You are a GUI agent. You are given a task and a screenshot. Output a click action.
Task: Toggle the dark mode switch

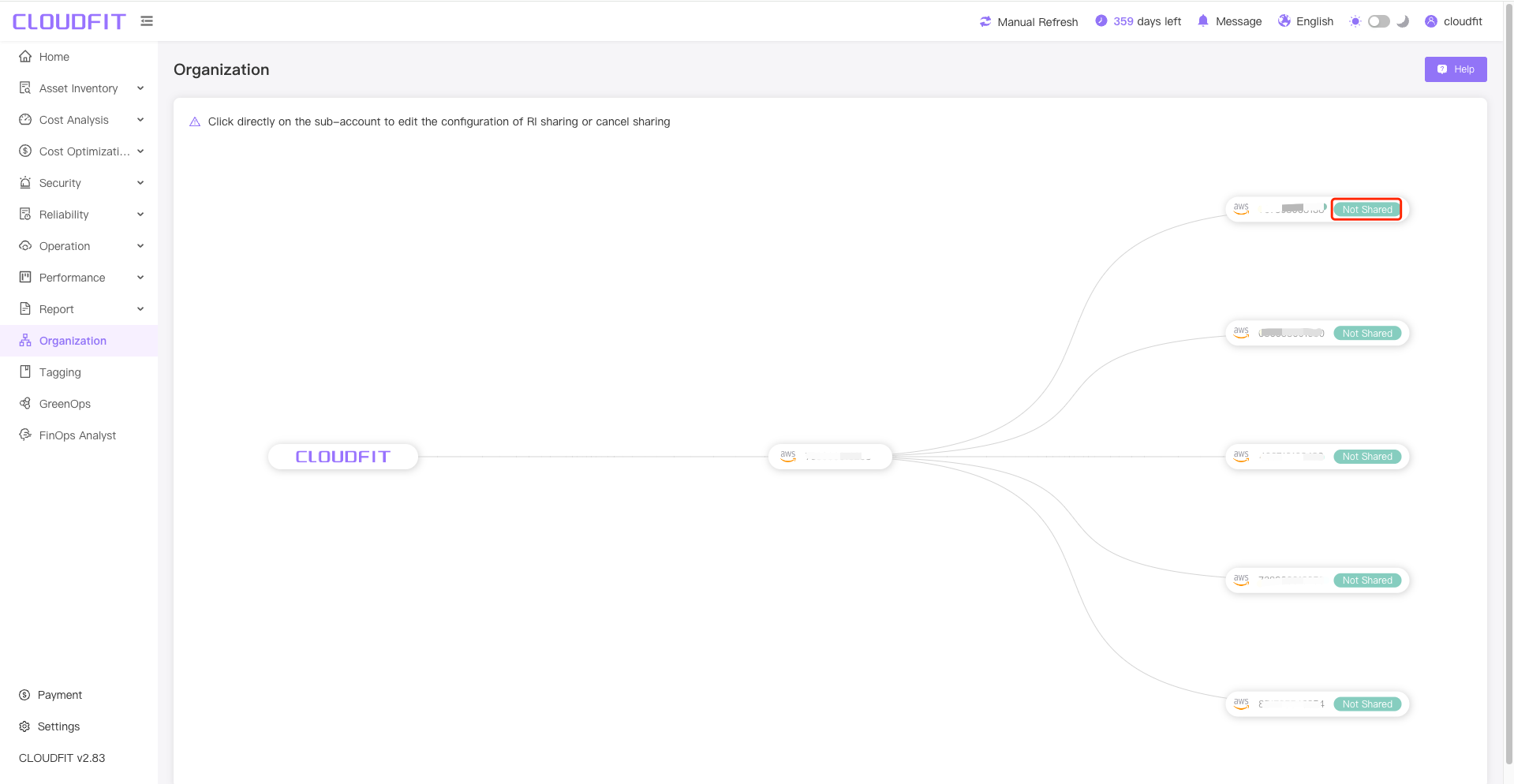pos(1379,21)
